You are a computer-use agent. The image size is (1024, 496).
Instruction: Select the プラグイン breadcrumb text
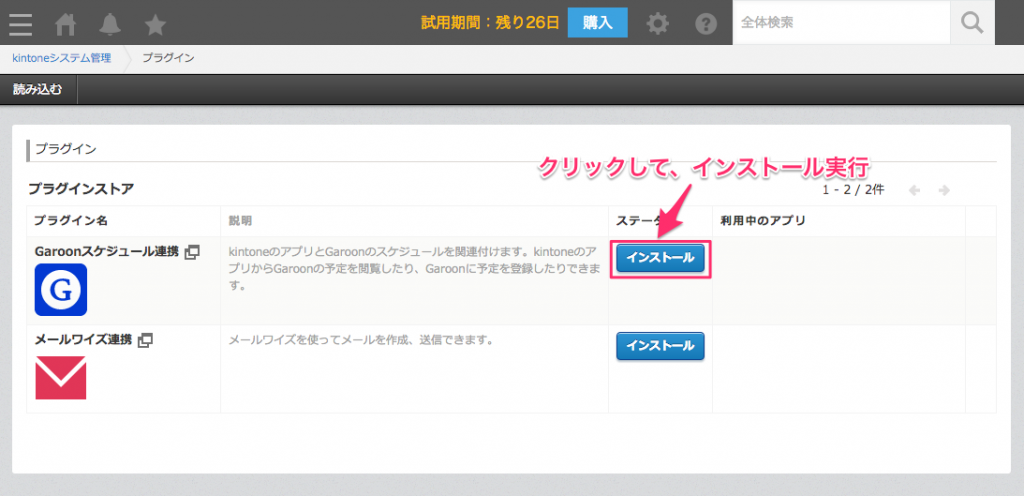(168, 58)
